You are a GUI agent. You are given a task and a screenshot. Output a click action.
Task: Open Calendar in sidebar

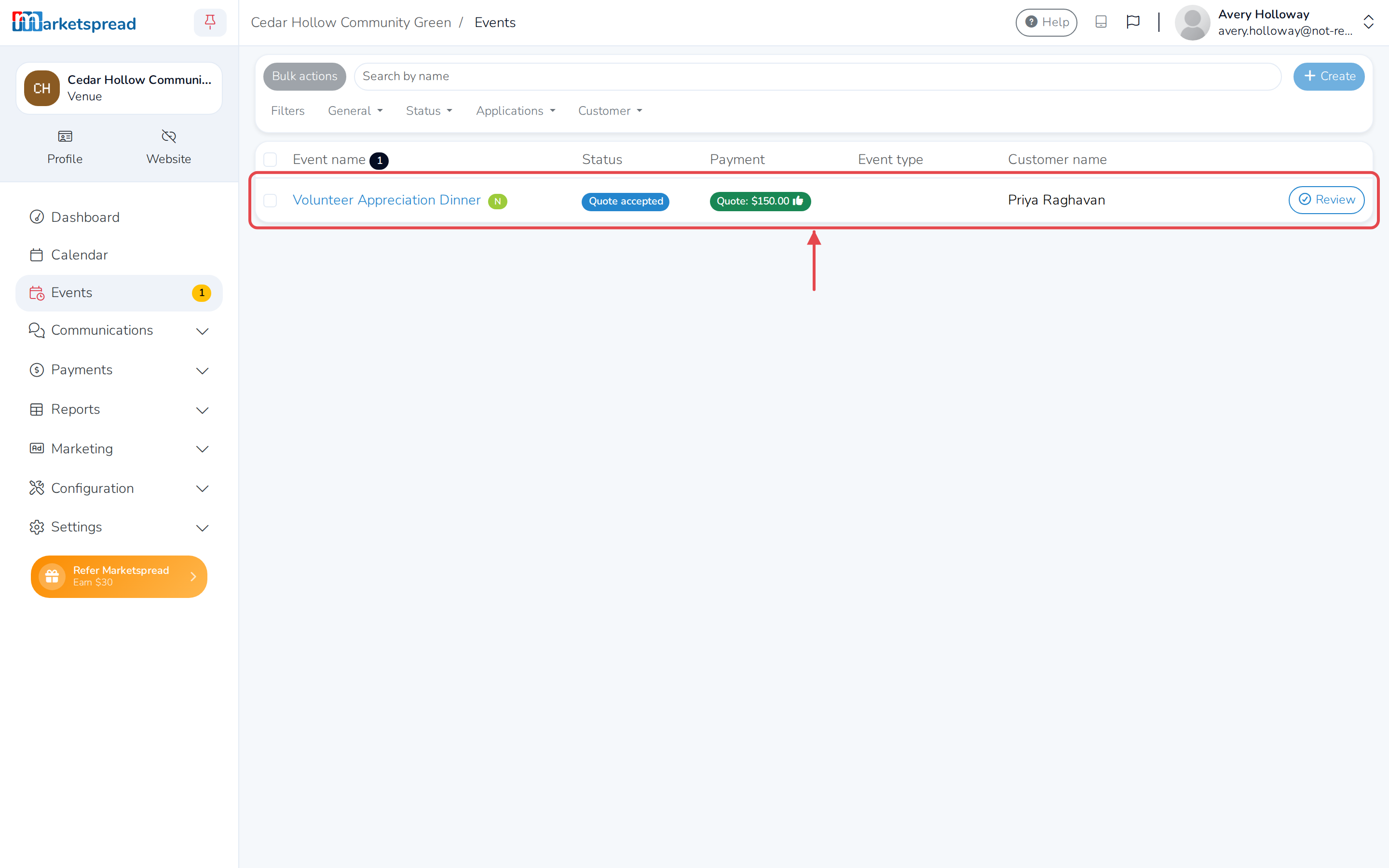pyautogui.click(x=120, y=255)
